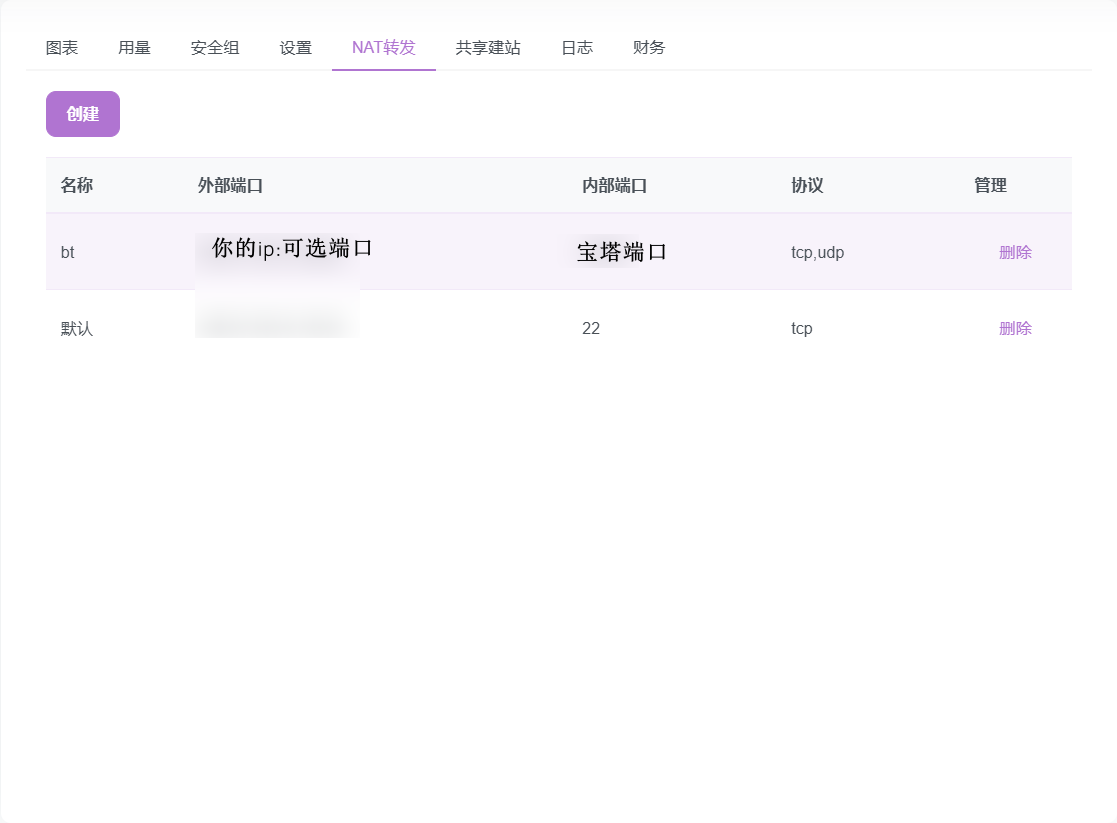
Task: Switch to the 财务 tab
Action: (649, 47)
